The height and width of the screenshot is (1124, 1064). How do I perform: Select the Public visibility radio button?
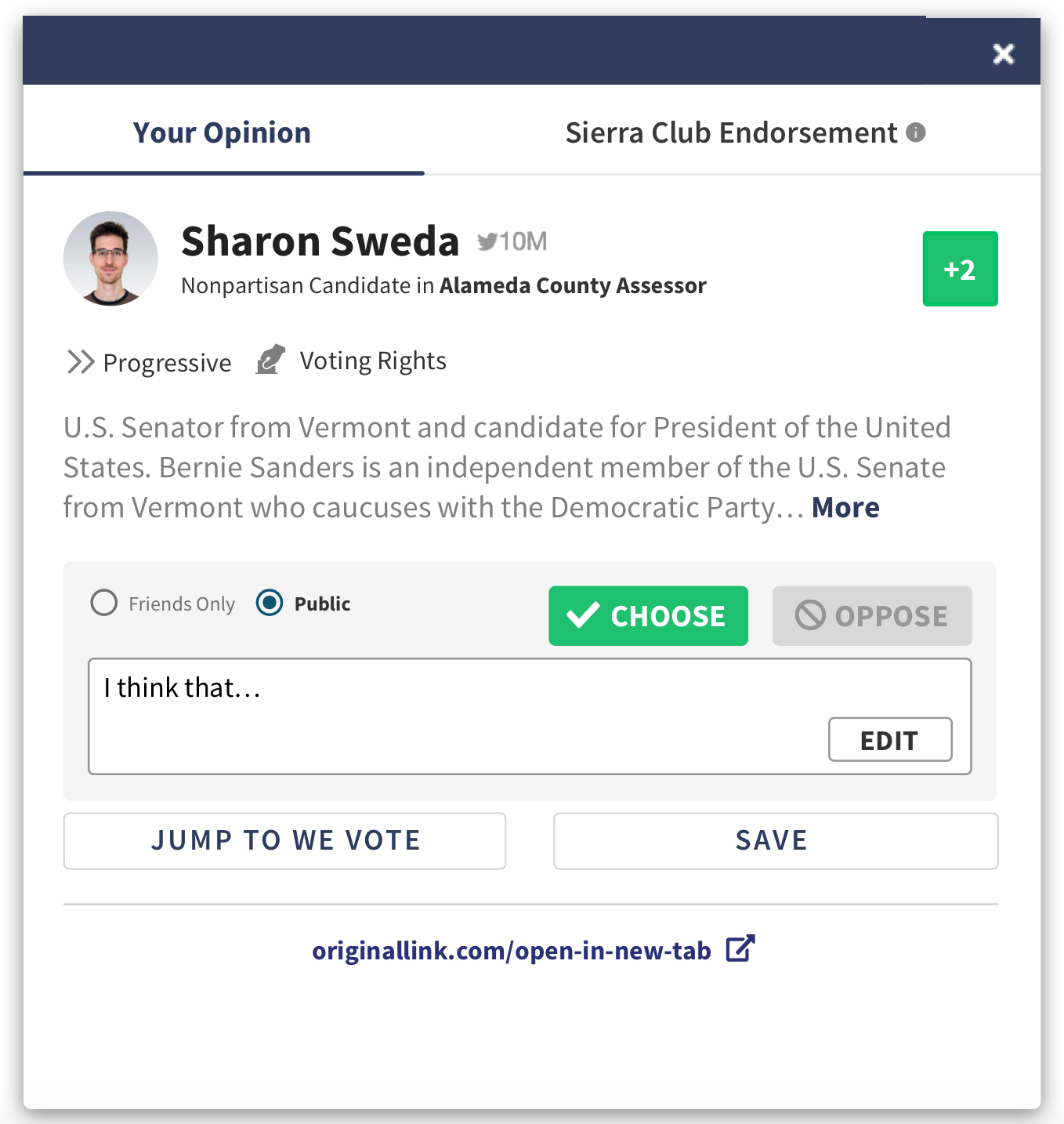click(x=269, y=604)
